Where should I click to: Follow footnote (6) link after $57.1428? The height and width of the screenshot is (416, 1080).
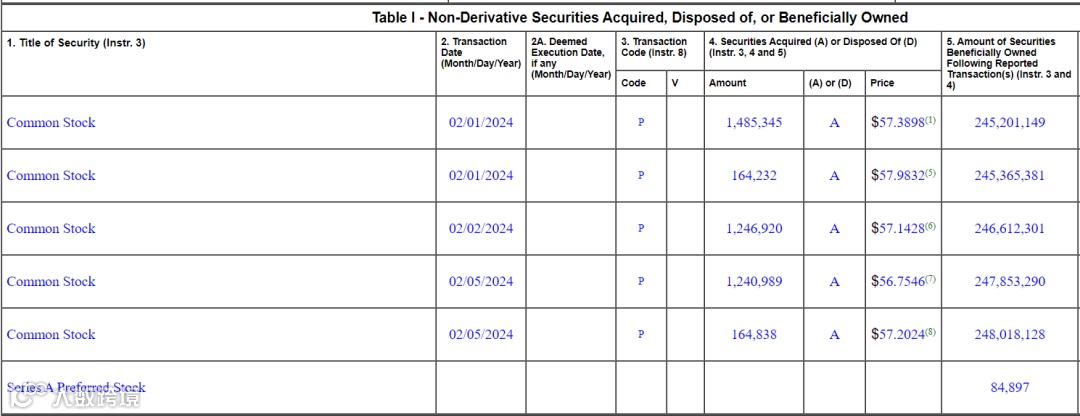pyautogui.click(x=931, y=226)
